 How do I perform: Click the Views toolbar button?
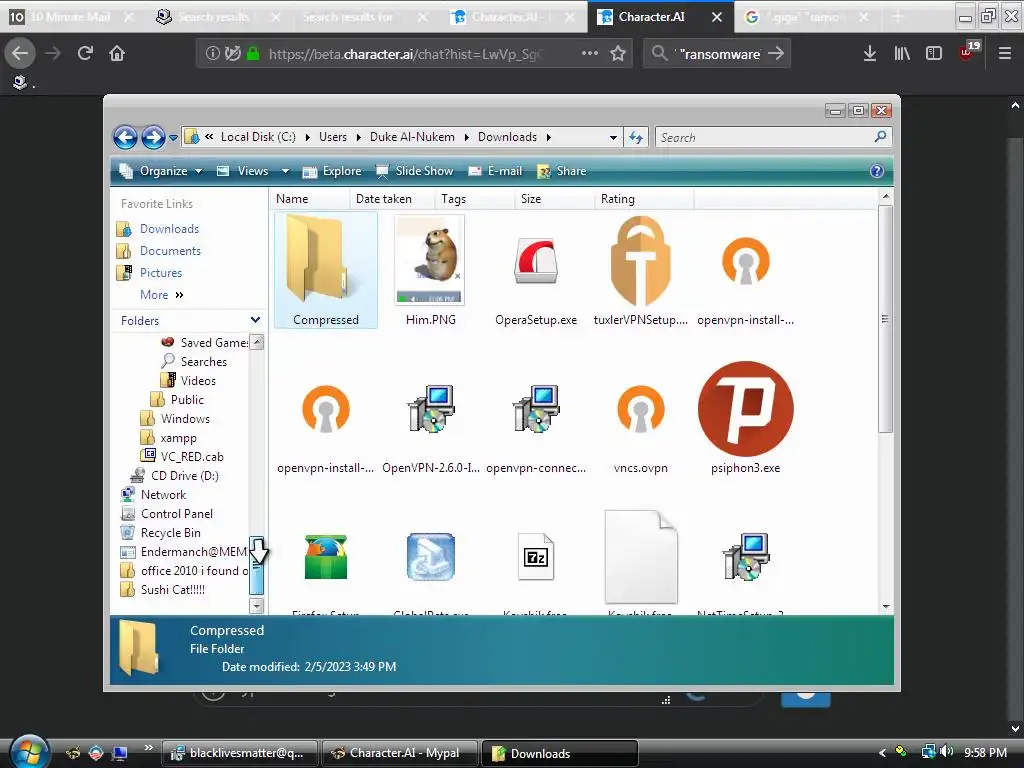tap(243, 171)
